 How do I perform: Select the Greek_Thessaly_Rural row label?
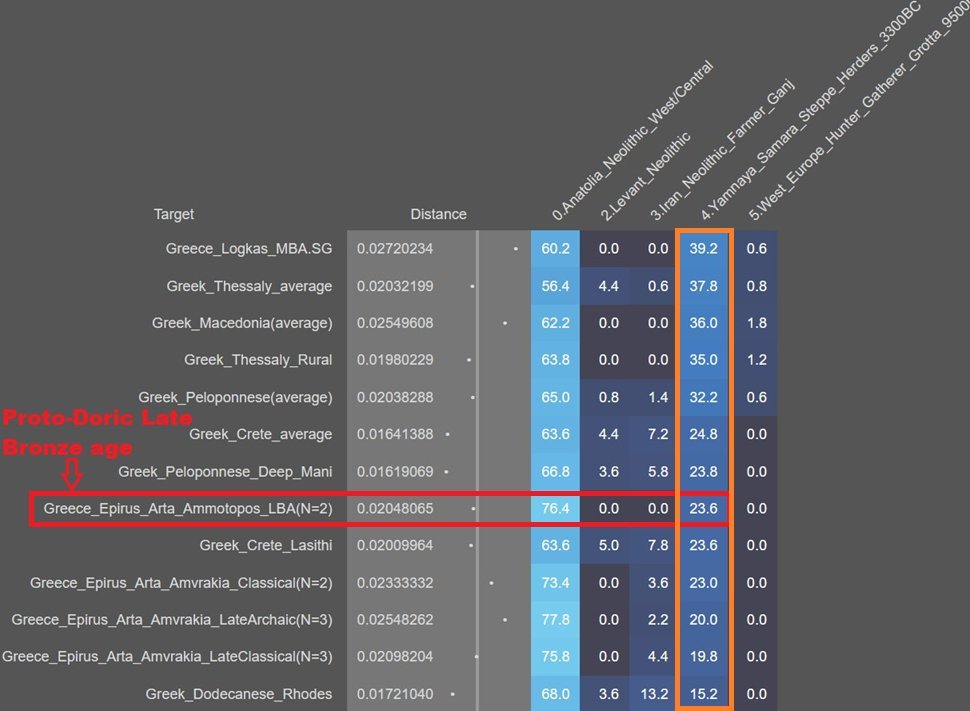pos(258,360)
